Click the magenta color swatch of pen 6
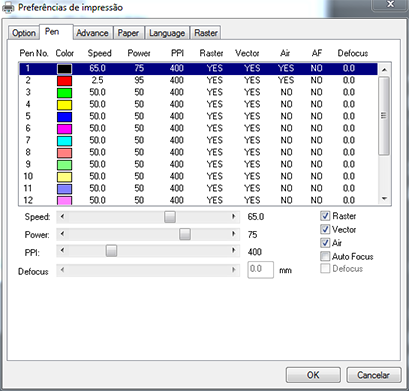Screen dimensions: 409x391 tap(64, 129)
